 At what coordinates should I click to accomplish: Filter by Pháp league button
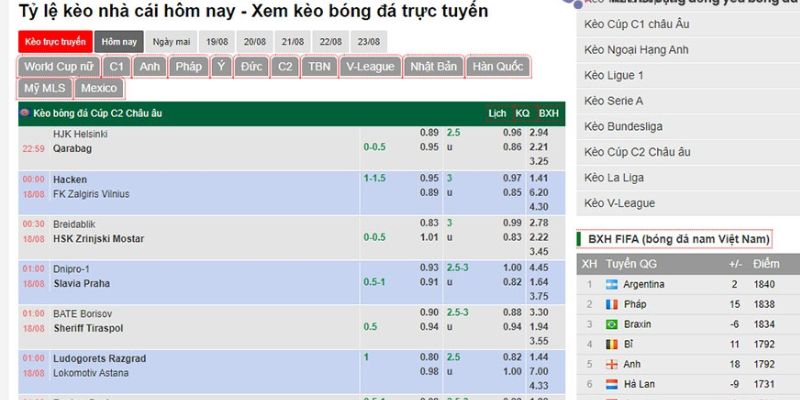coord(189,67)
